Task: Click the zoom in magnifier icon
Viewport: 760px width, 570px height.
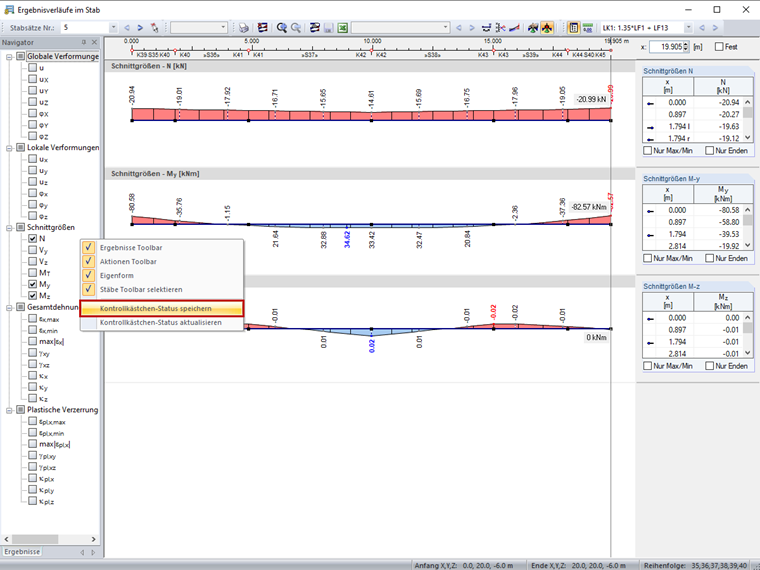Action: (x=281, y=28)
